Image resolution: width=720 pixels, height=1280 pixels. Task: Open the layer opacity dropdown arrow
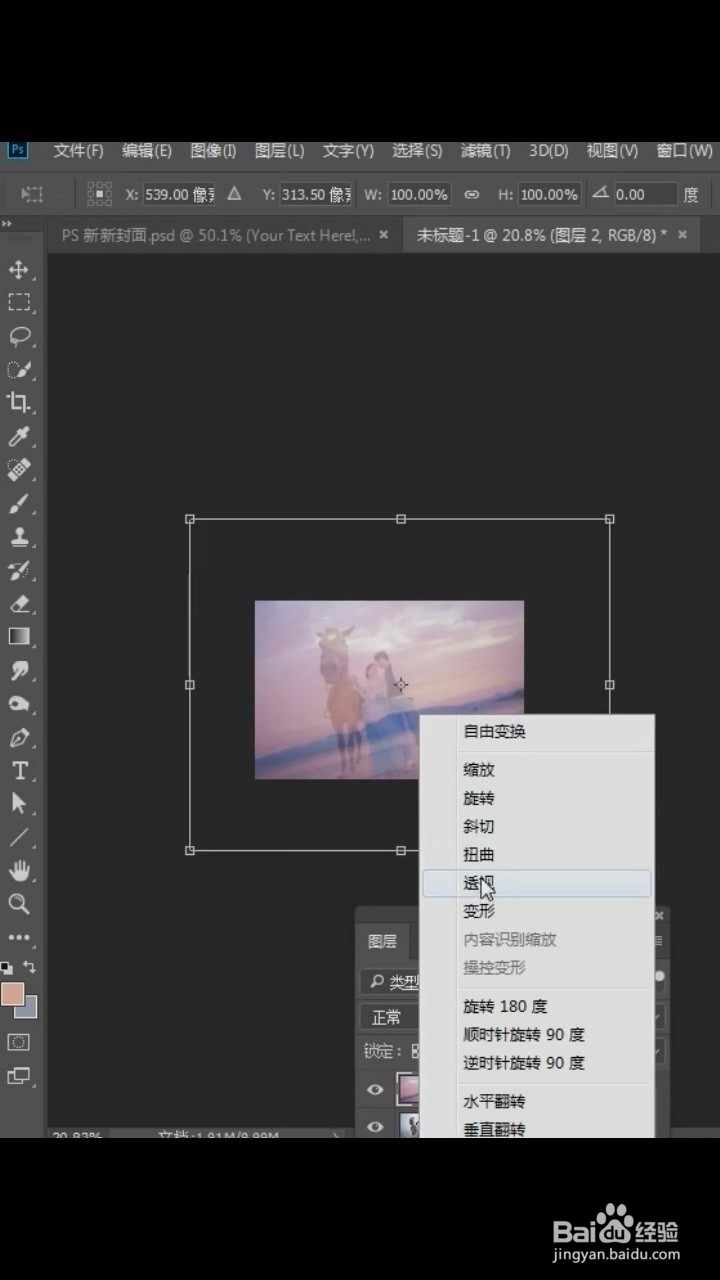(x=659, y=1017)
